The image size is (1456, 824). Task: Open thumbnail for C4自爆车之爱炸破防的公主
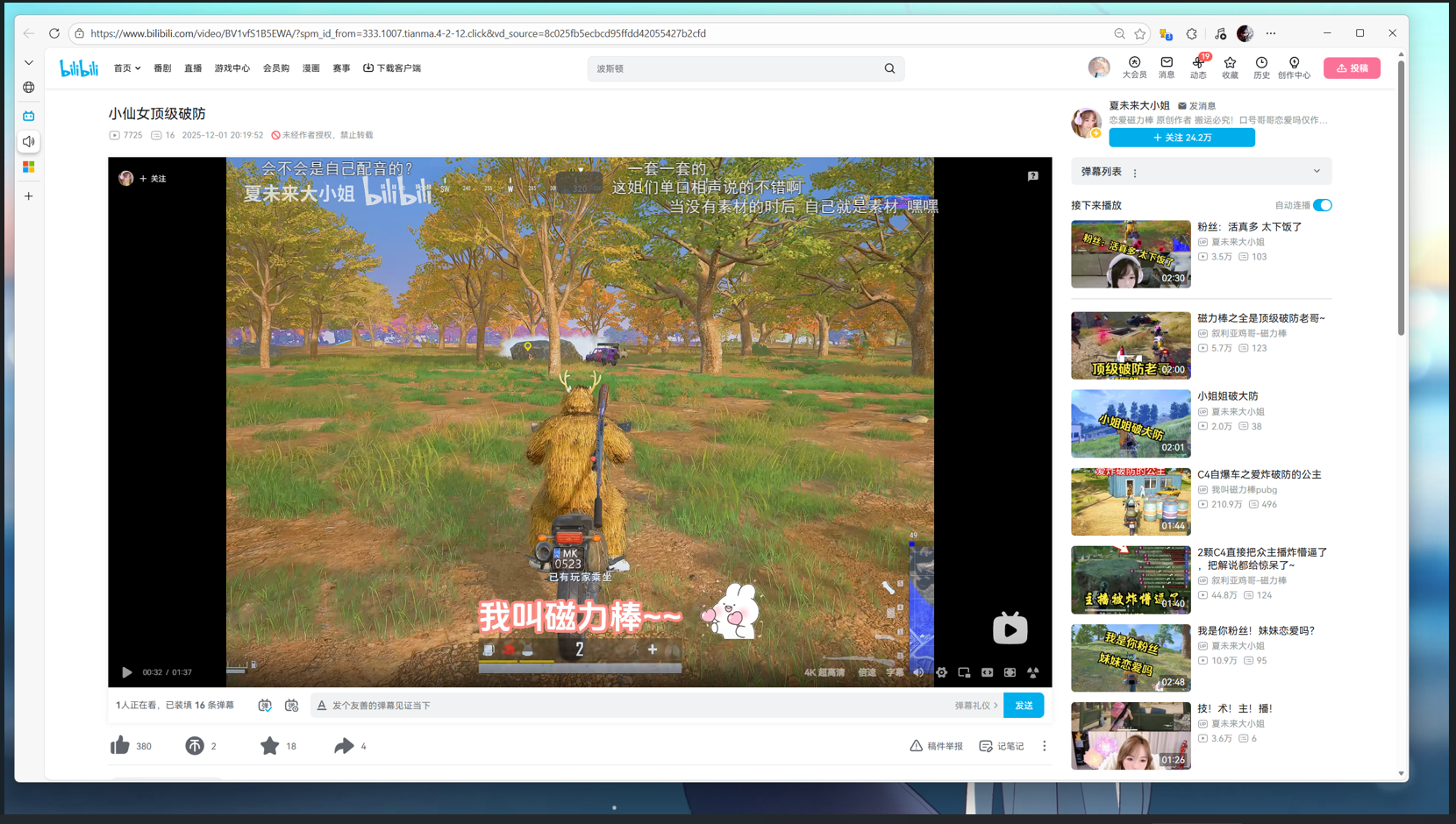click(x=1131, y=501)
